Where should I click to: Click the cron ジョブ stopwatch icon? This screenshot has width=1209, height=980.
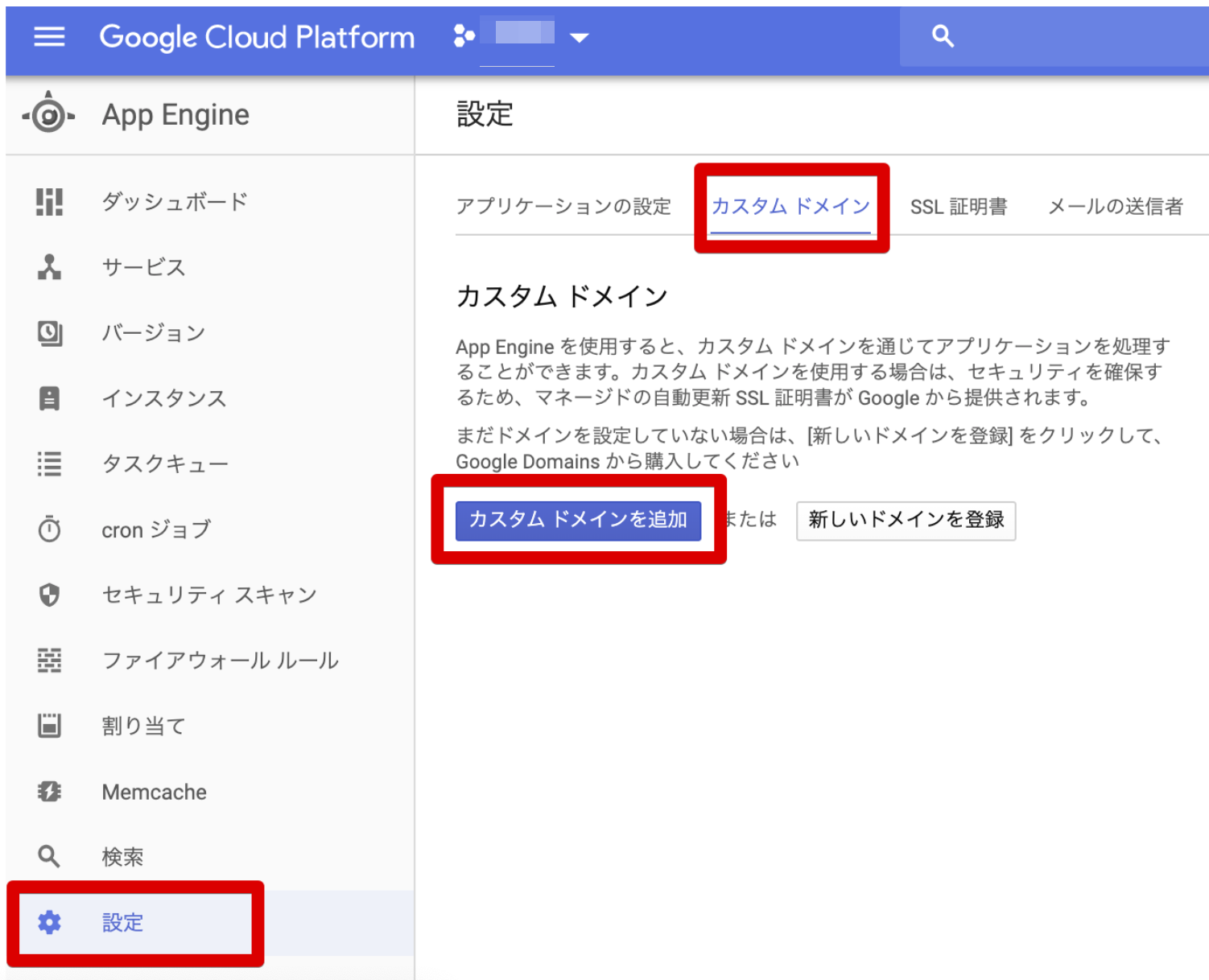(x=49, y=529)
